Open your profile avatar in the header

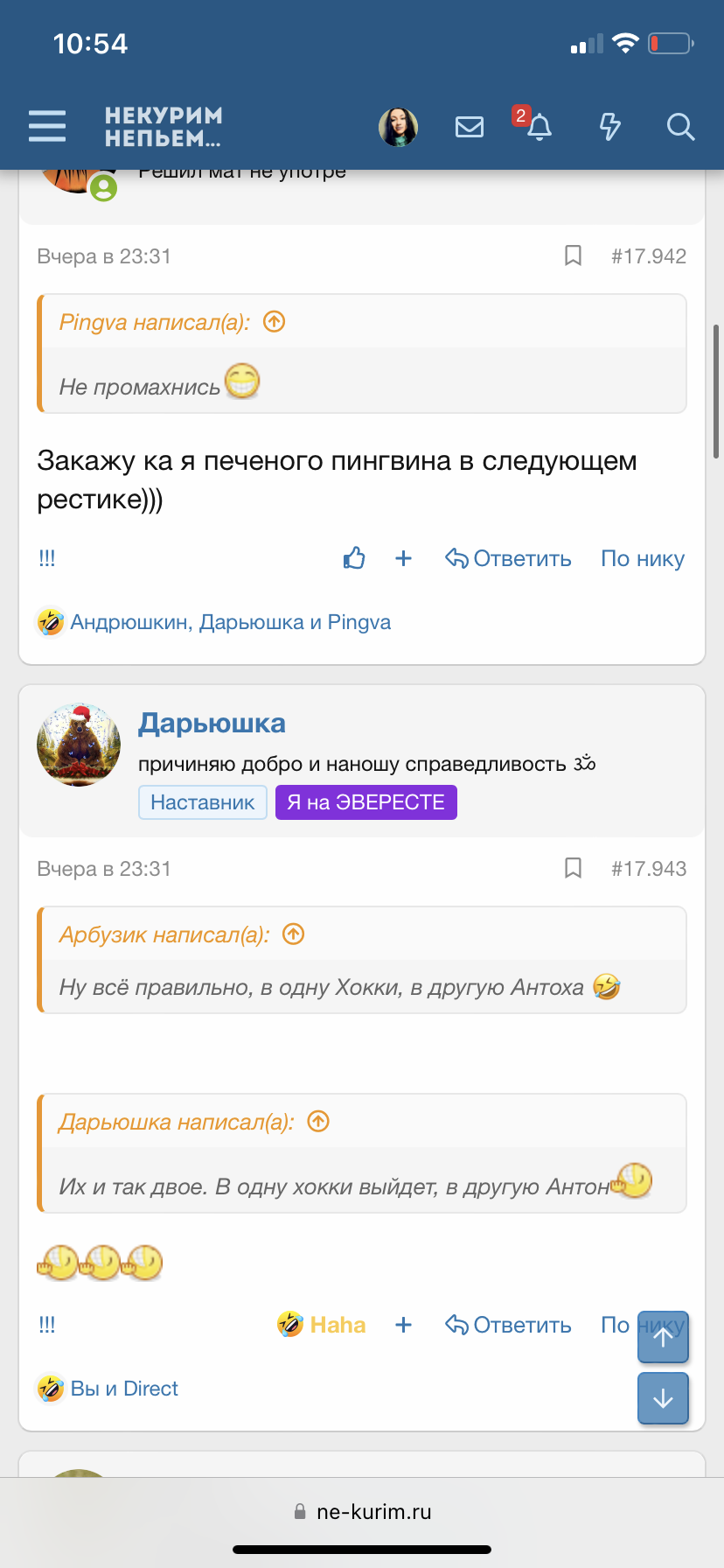coord(399,126)
